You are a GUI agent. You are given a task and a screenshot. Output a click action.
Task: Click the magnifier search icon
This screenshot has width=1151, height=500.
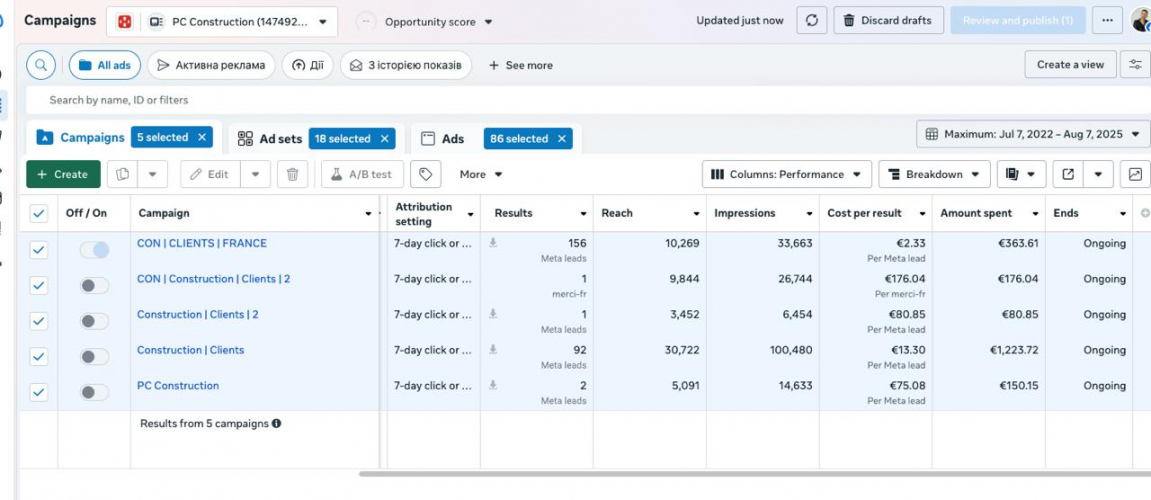point(41,65)
